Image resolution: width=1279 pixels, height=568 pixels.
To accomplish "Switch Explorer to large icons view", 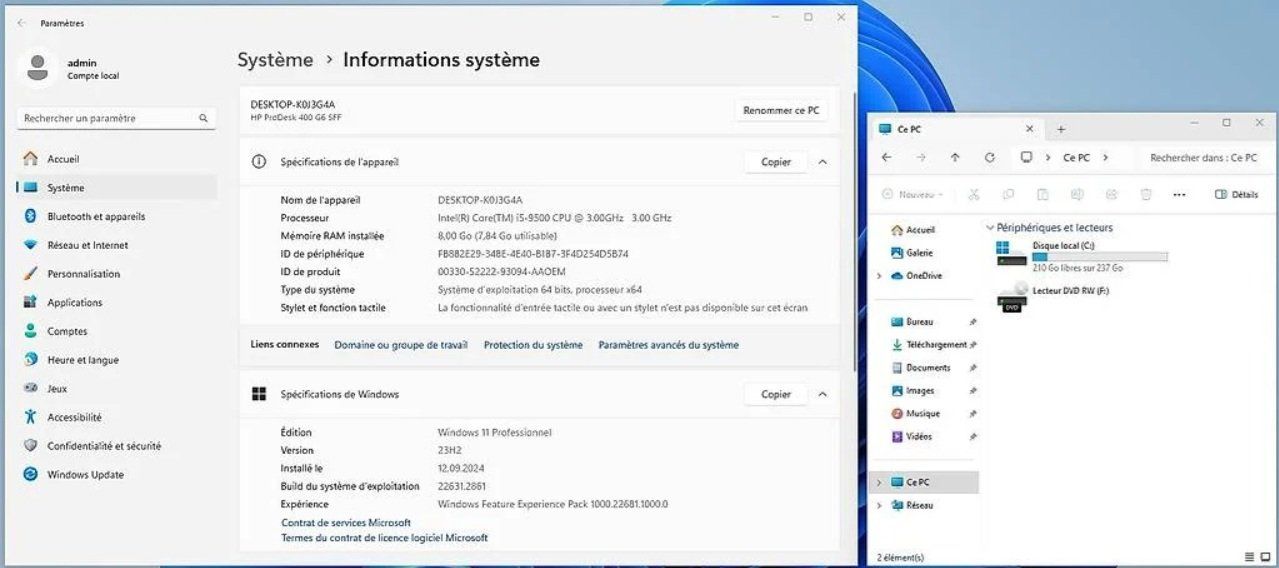I will (1265, 557).
